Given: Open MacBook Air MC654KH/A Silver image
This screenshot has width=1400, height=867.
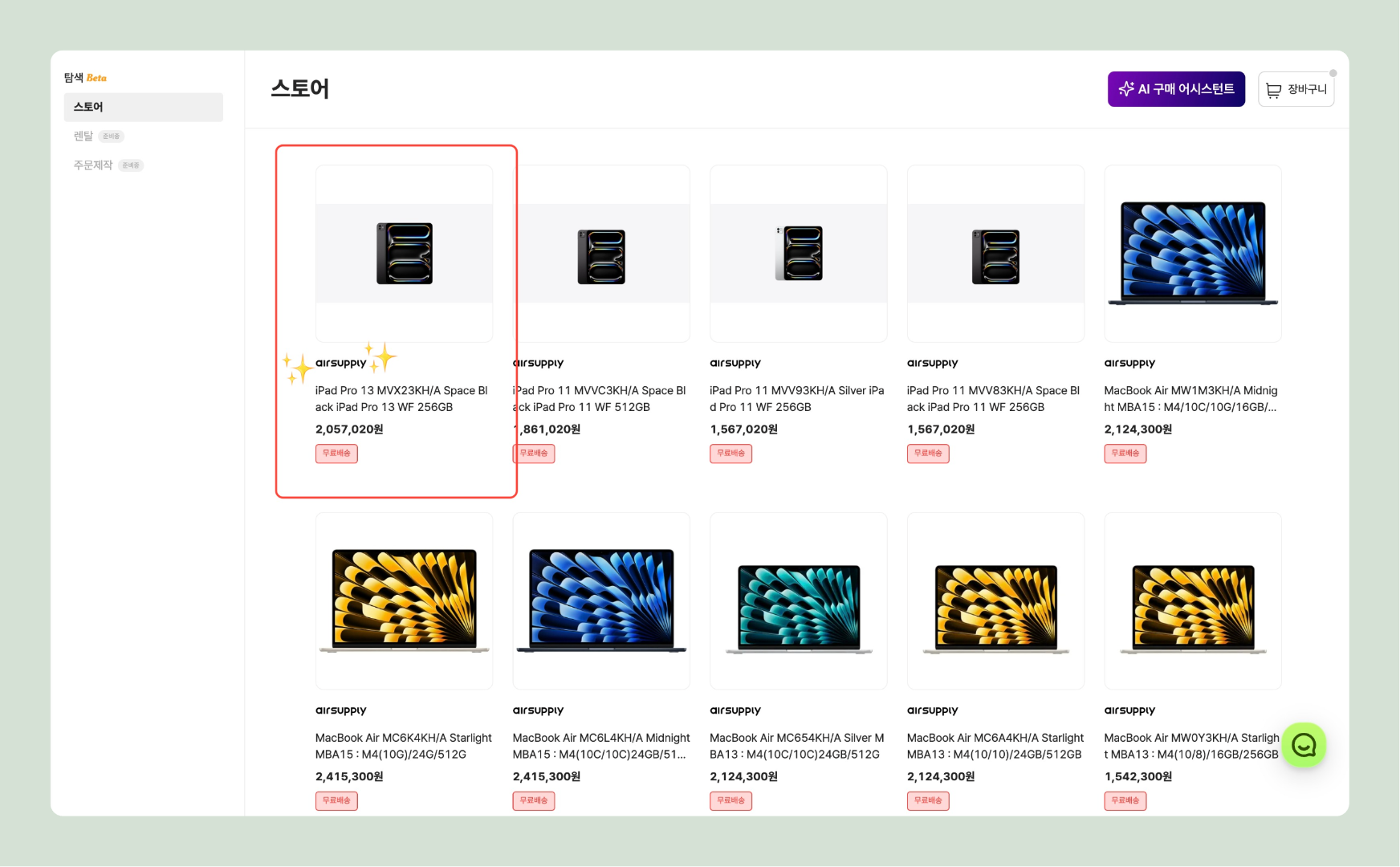Looking at the screenshot, I should pos(798,600).
